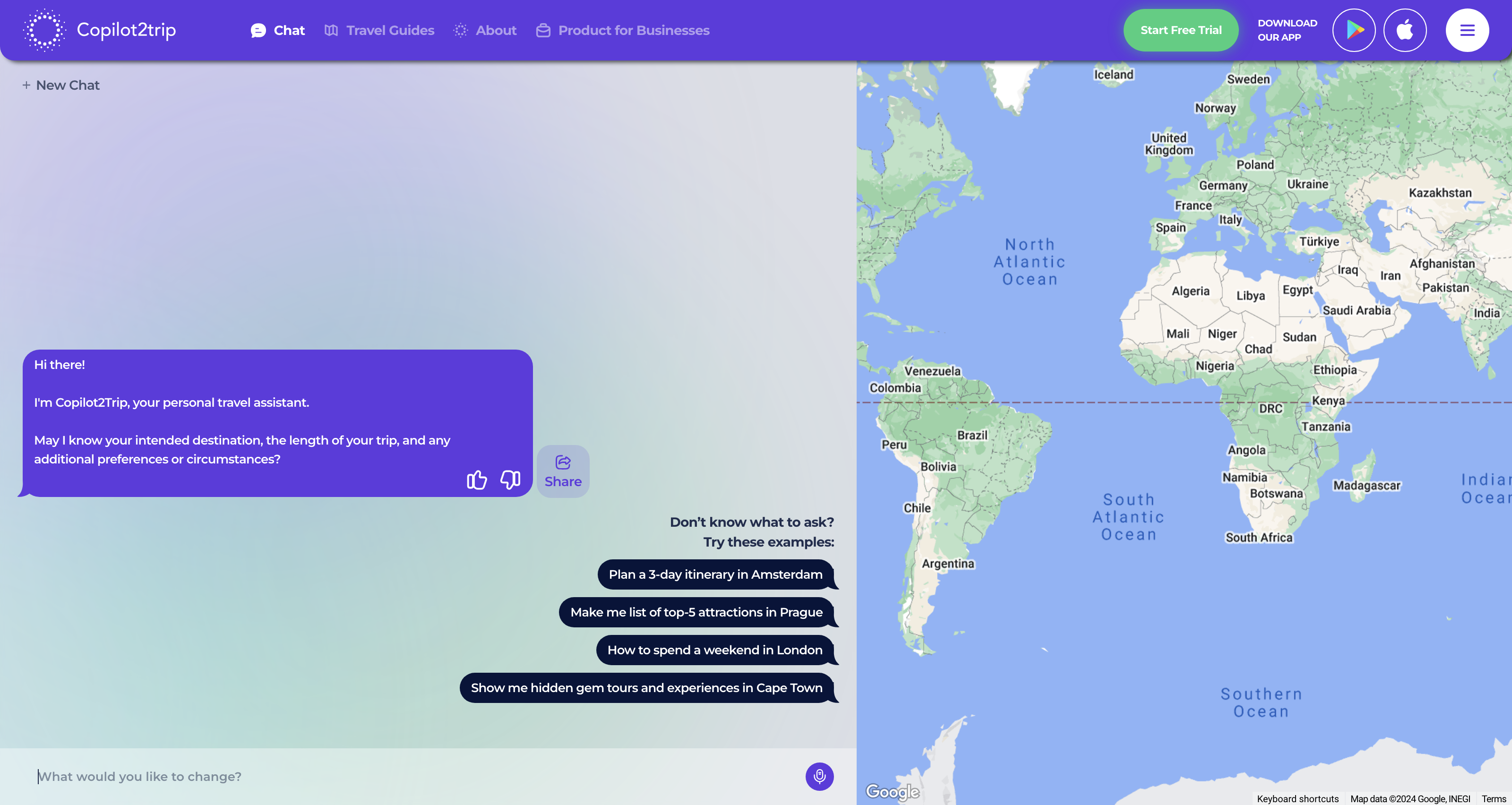Click the Southern Ocean label
The image size is (1512, 805).
pyautogui.click(x=1262, y=702)
